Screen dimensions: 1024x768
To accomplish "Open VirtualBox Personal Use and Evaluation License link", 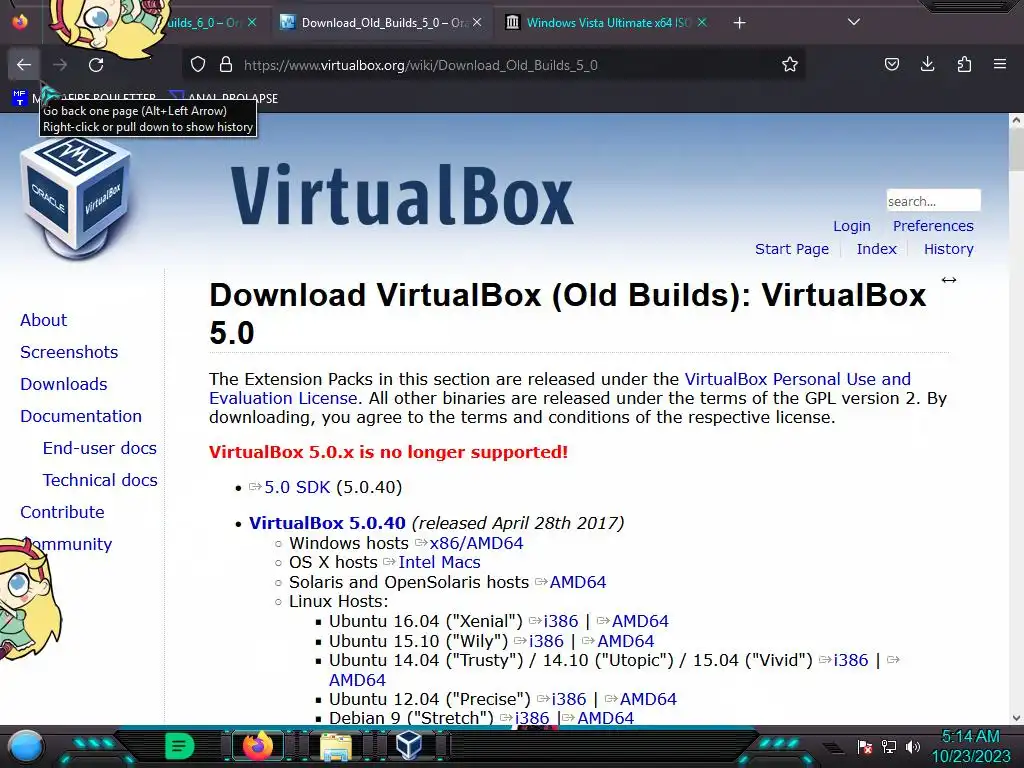I will pyautogui.click(x=560, y=389).
